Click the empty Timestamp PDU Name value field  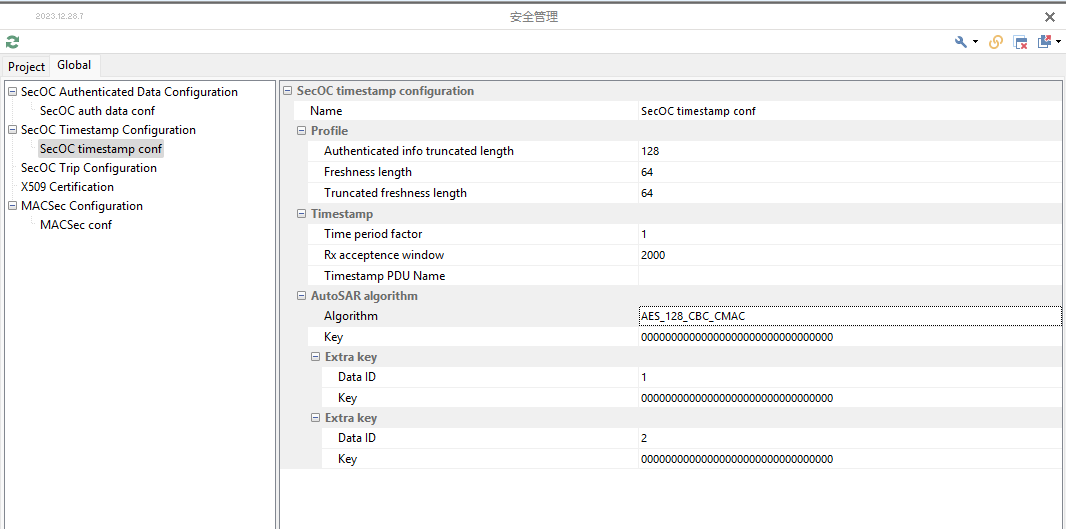[850, 275]
